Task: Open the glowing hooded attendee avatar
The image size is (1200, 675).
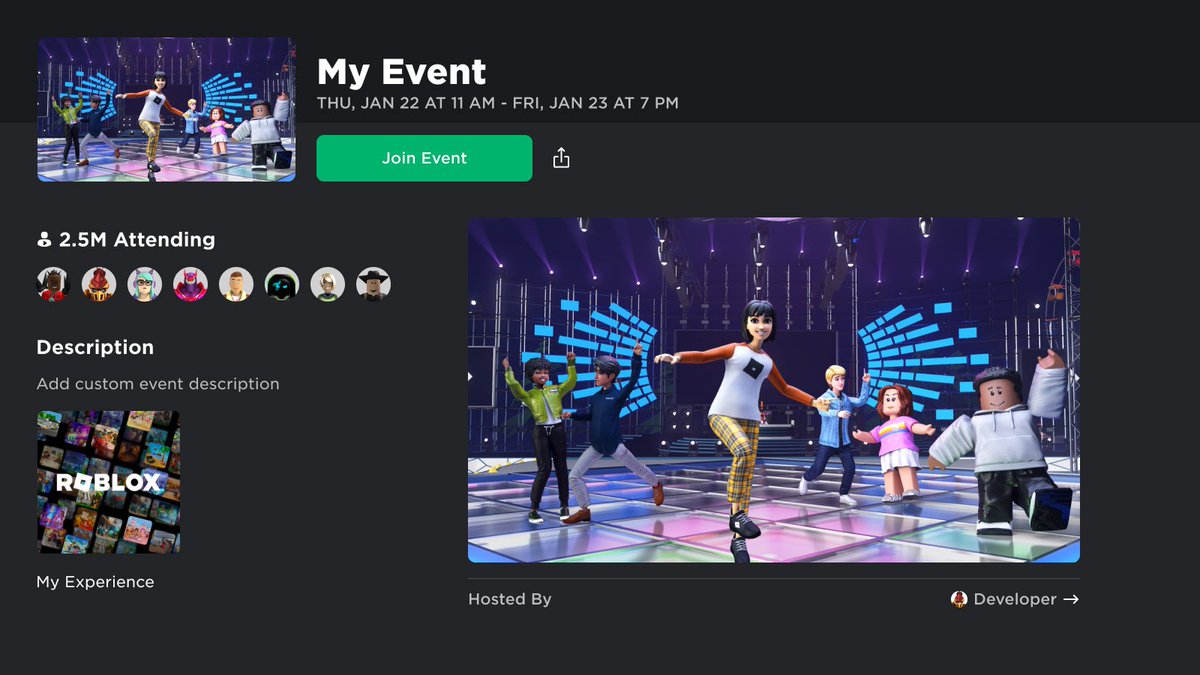Action: pos(282,283)
